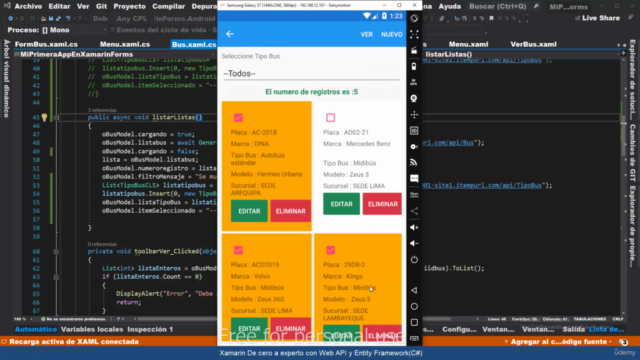The image size is (640, 360).
Task: Collapse the listarListas method at line 45
Action: [x=56, y=118]
